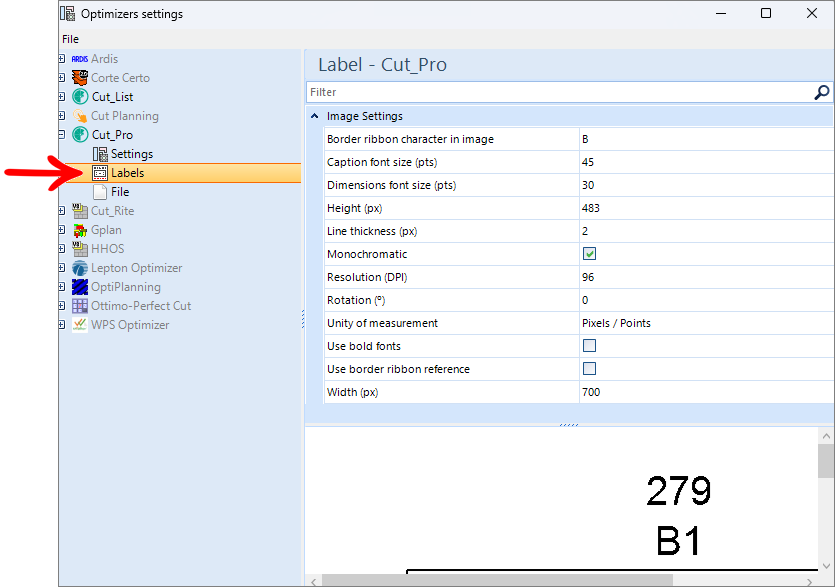Expand the WPS Optimizer tree node
This screenshot has height=587, width=835.
tap(62, 325)
